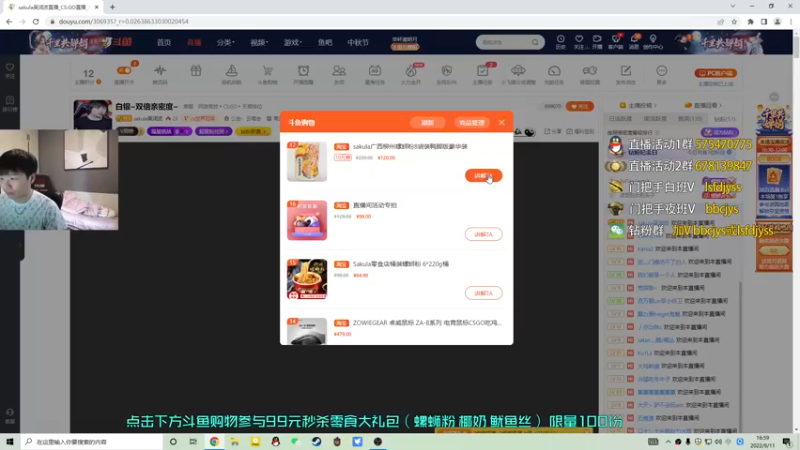Expand the 视频 navigation dropdown
Viewport: 800px width, 450px height.
tap(259, 42)
